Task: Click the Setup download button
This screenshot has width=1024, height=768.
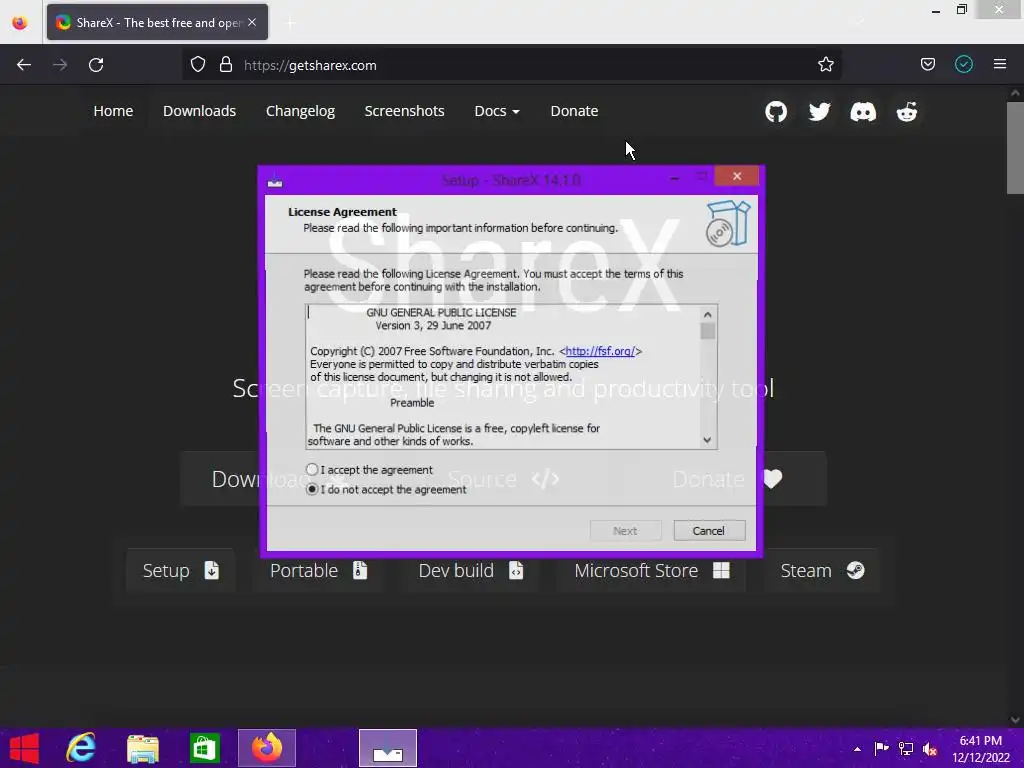Action: click(x=180, y=571)
